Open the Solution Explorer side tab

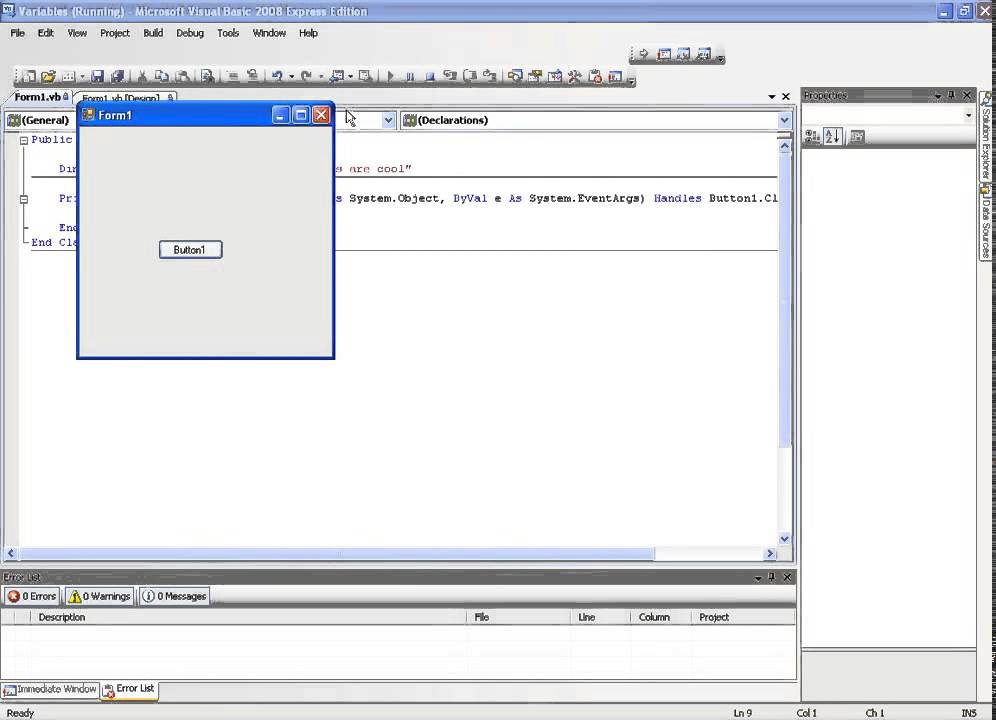click(985, 137)
